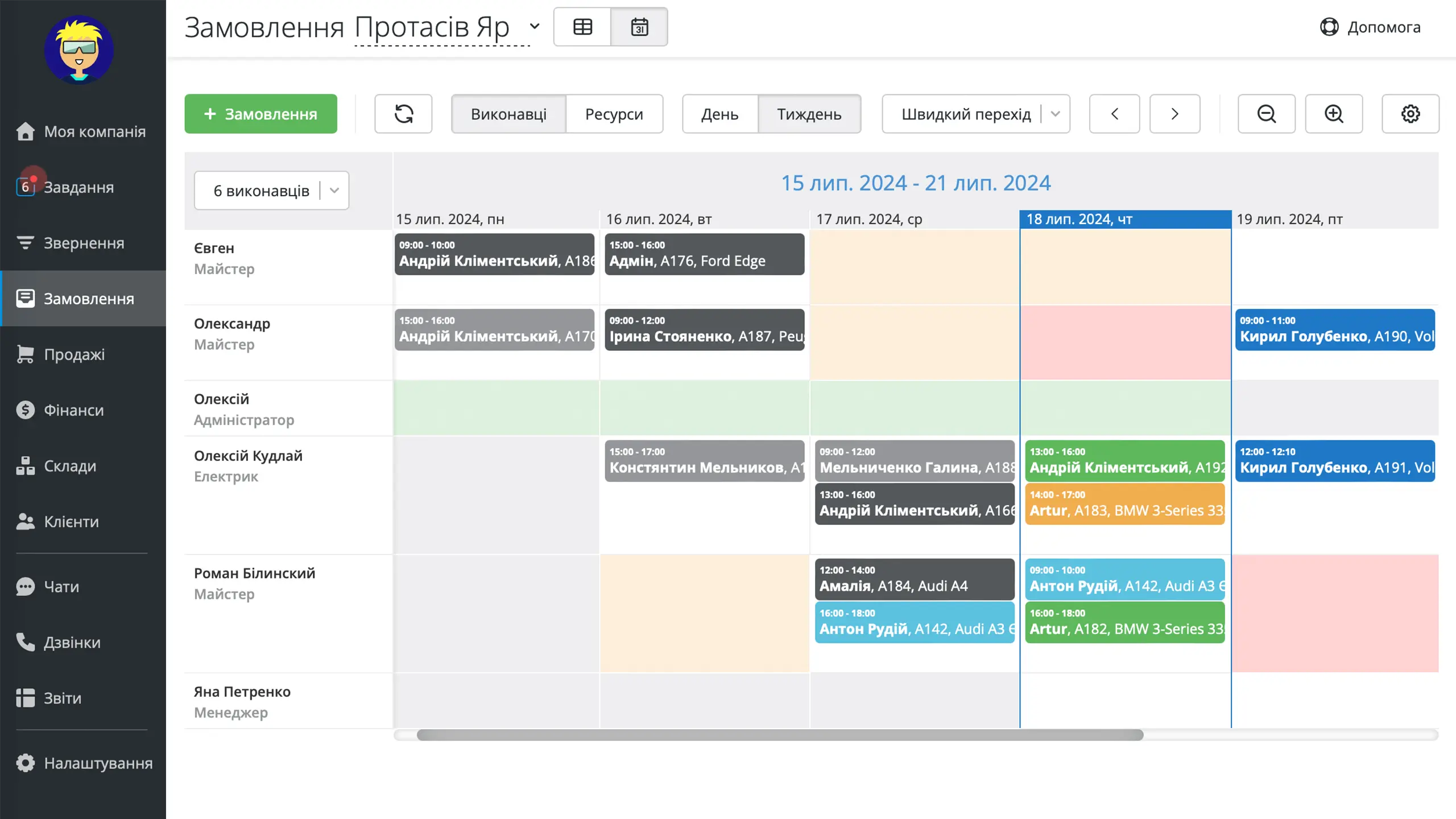
Task: Open light-blue Антон Рудій 09:00 order
Action: [x=1125, y=579]
